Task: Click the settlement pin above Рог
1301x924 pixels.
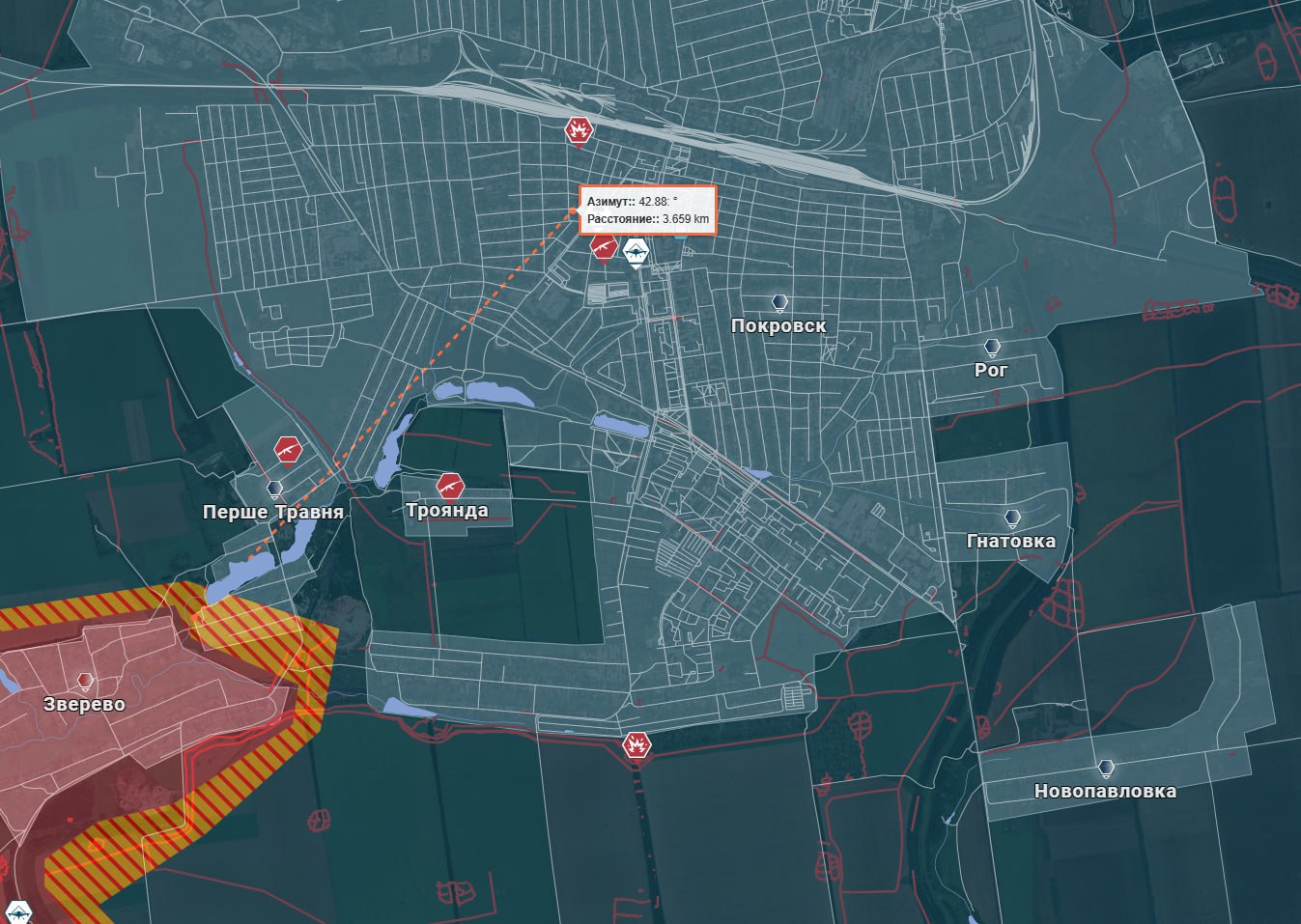Action: (991, 348)
